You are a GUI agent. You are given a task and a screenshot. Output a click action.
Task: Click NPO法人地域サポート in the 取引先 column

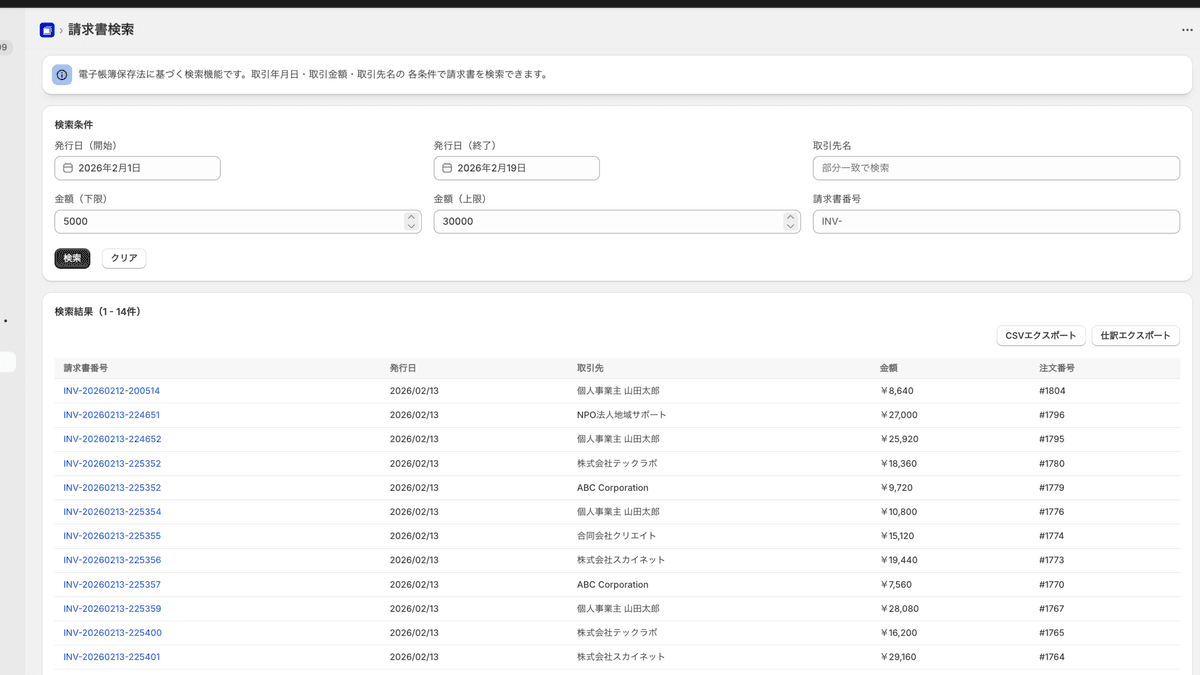point(621,415)
